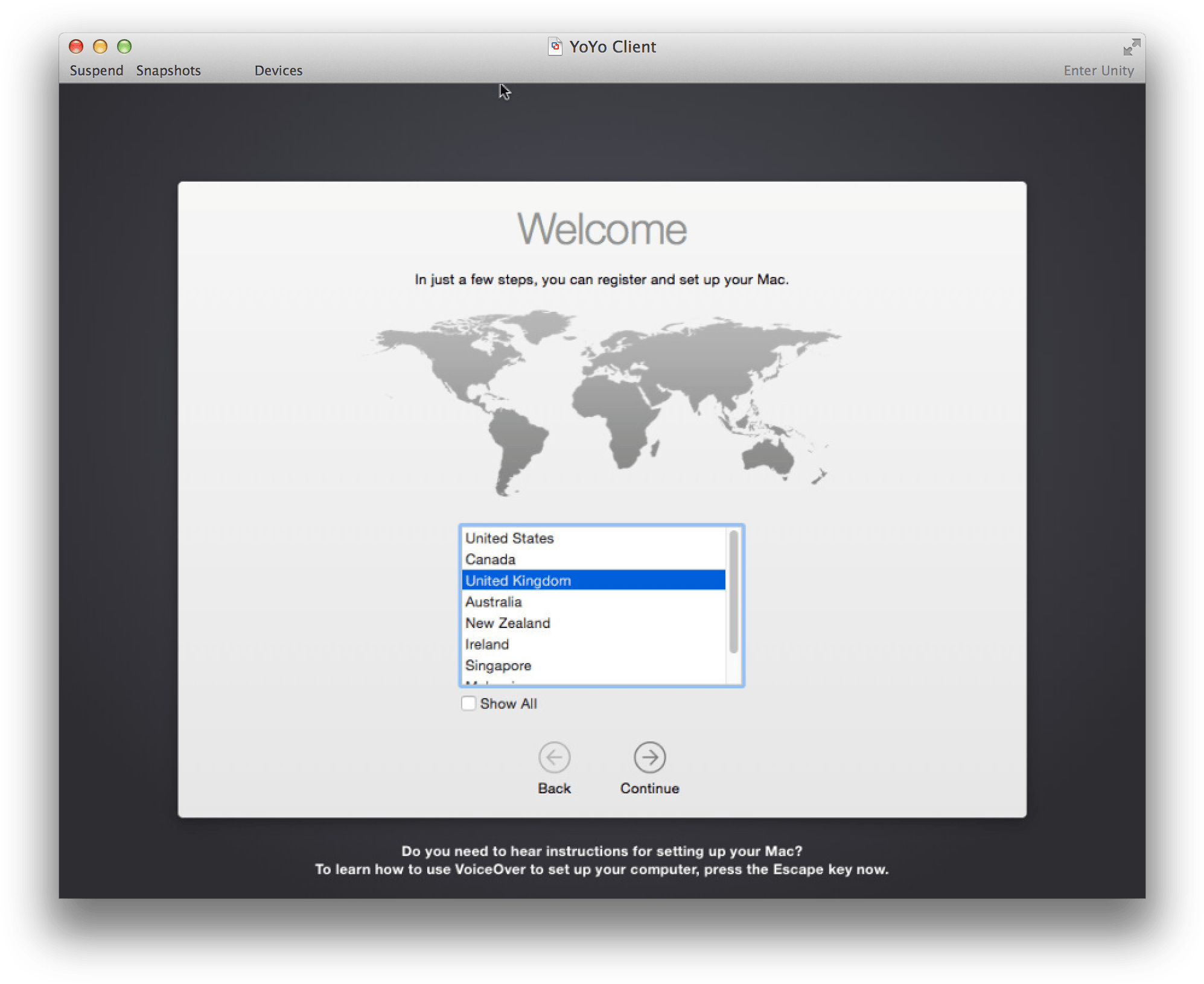Click the green zoom window button
This screenshot has height=984, width=1204.
124,46
